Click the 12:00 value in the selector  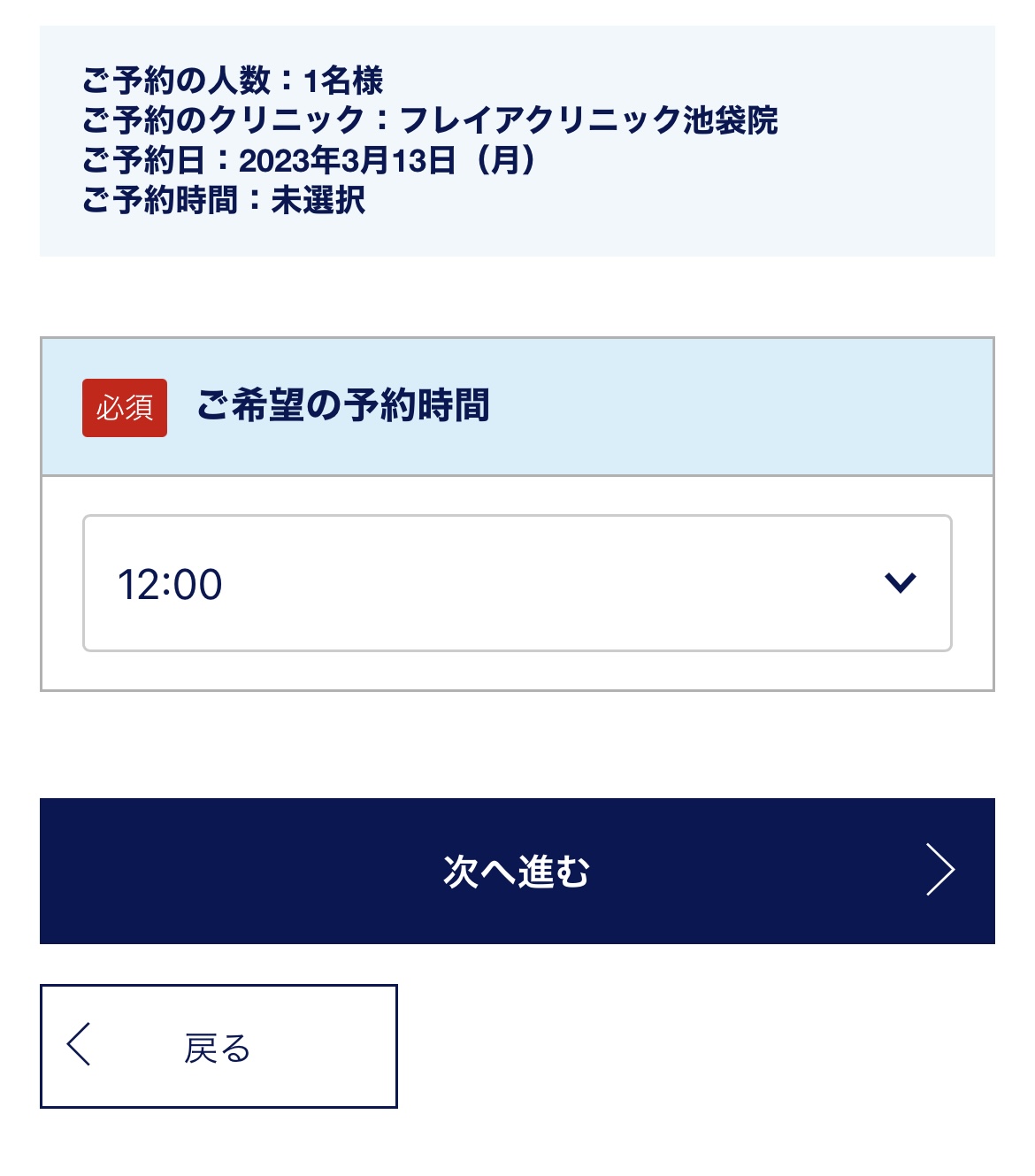click(170, 585)
